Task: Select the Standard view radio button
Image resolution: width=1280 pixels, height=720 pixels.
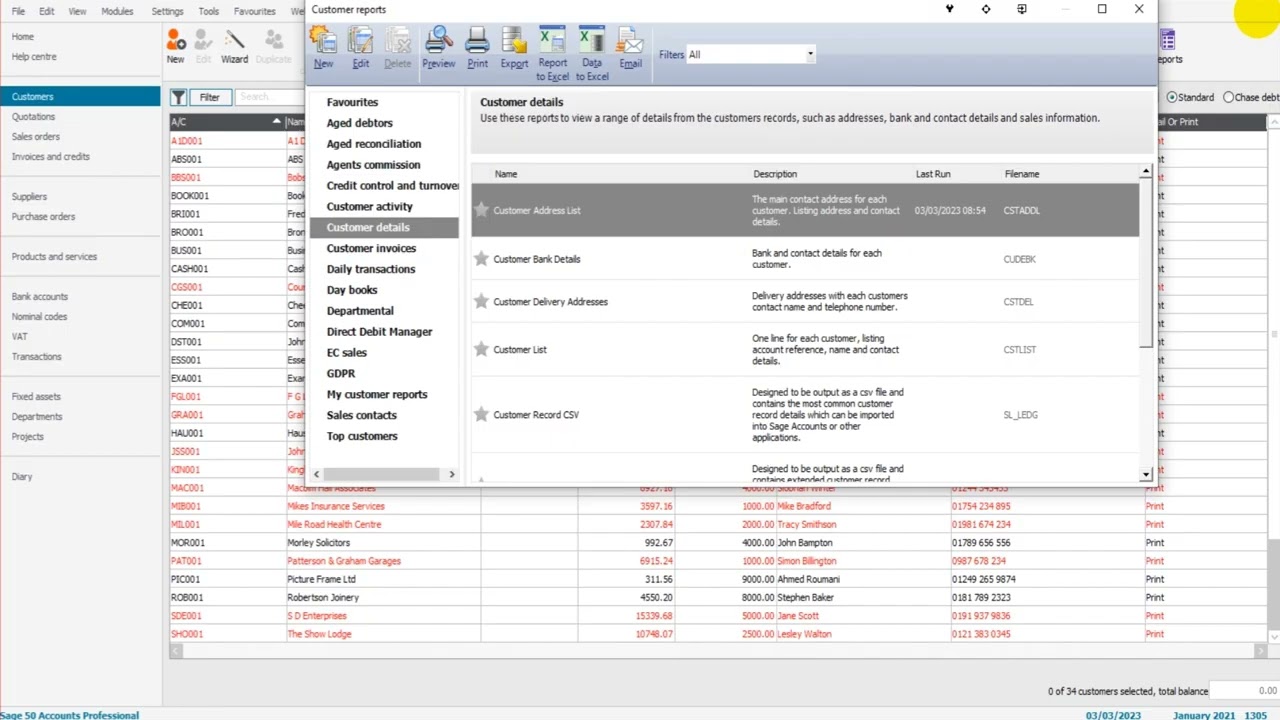Action: pyautogui.click(x=1171, y=97)
